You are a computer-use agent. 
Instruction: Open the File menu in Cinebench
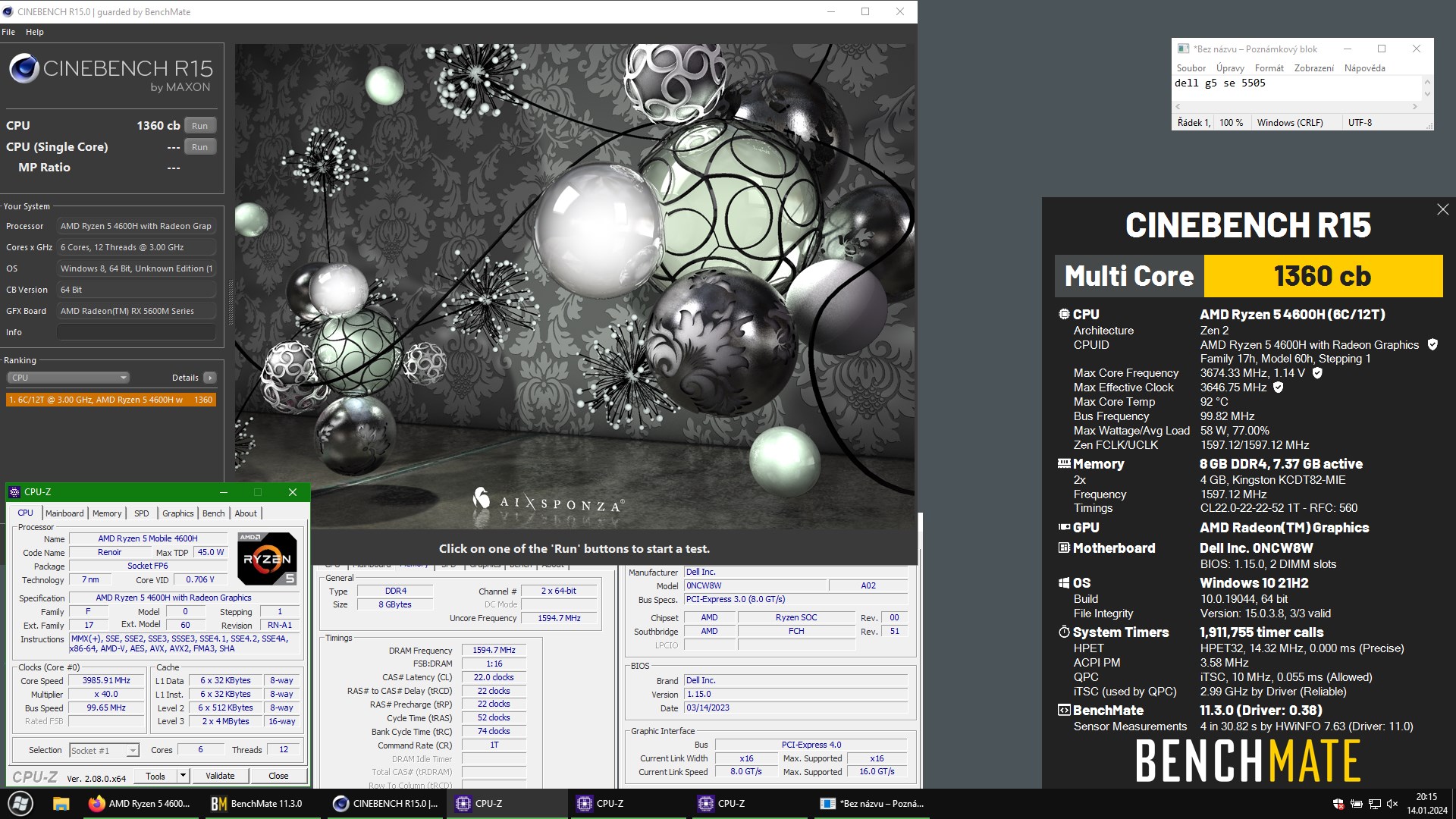click(x=8, y=32)
